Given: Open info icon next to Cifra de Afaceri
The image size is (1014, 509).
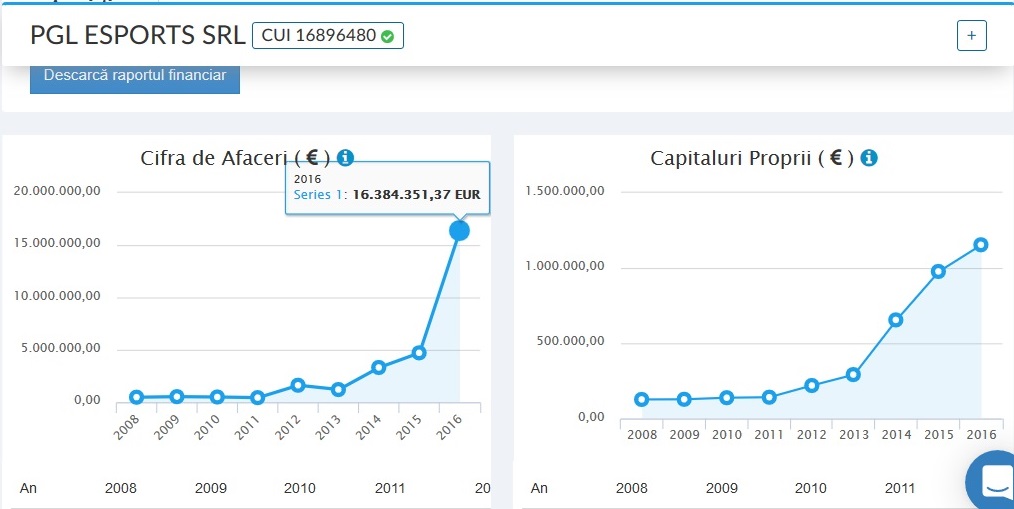Looking at the screenshot, I should [x=345, y=157].
